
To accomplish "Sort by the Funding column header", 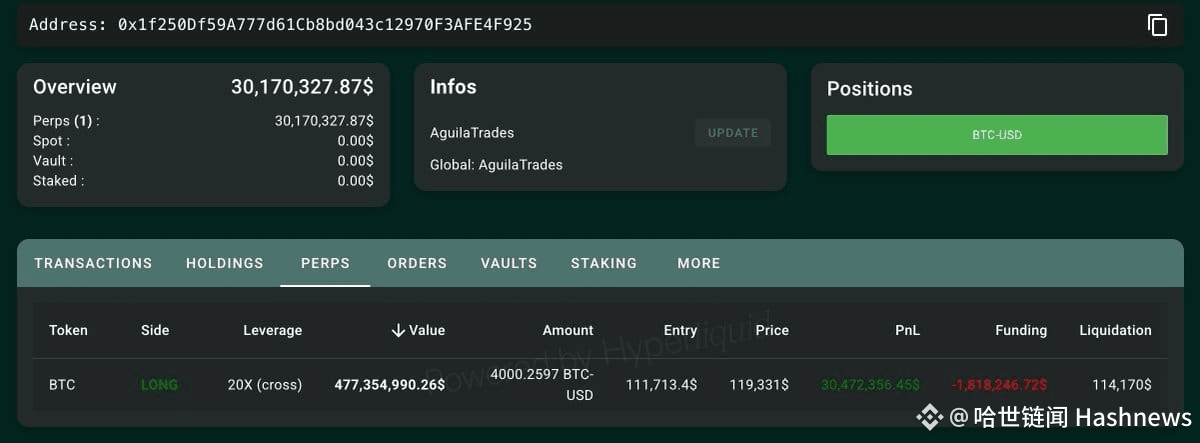I will (1021, 330).
